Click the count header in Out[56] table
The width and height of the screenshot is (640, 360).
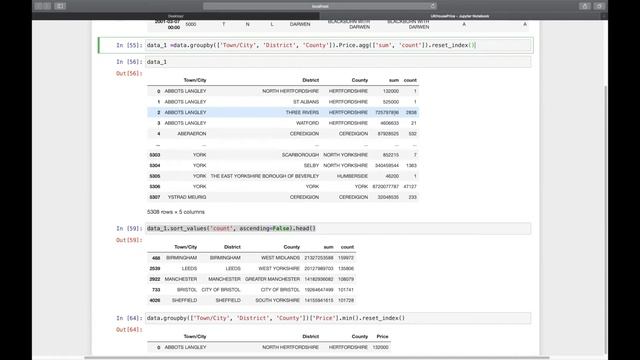click(x=410, y=80)
